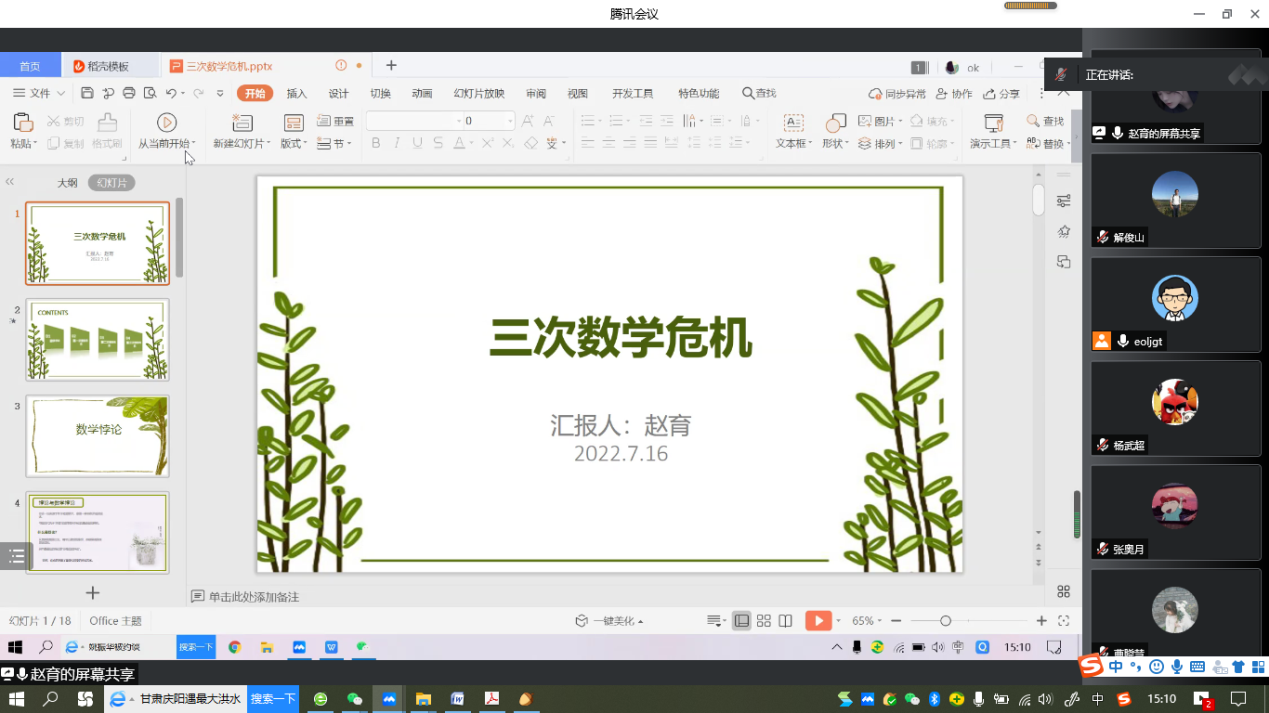Click the Share (分享) button
Viewport: 1269px width, 713px height.
[x=1002, y=93]
